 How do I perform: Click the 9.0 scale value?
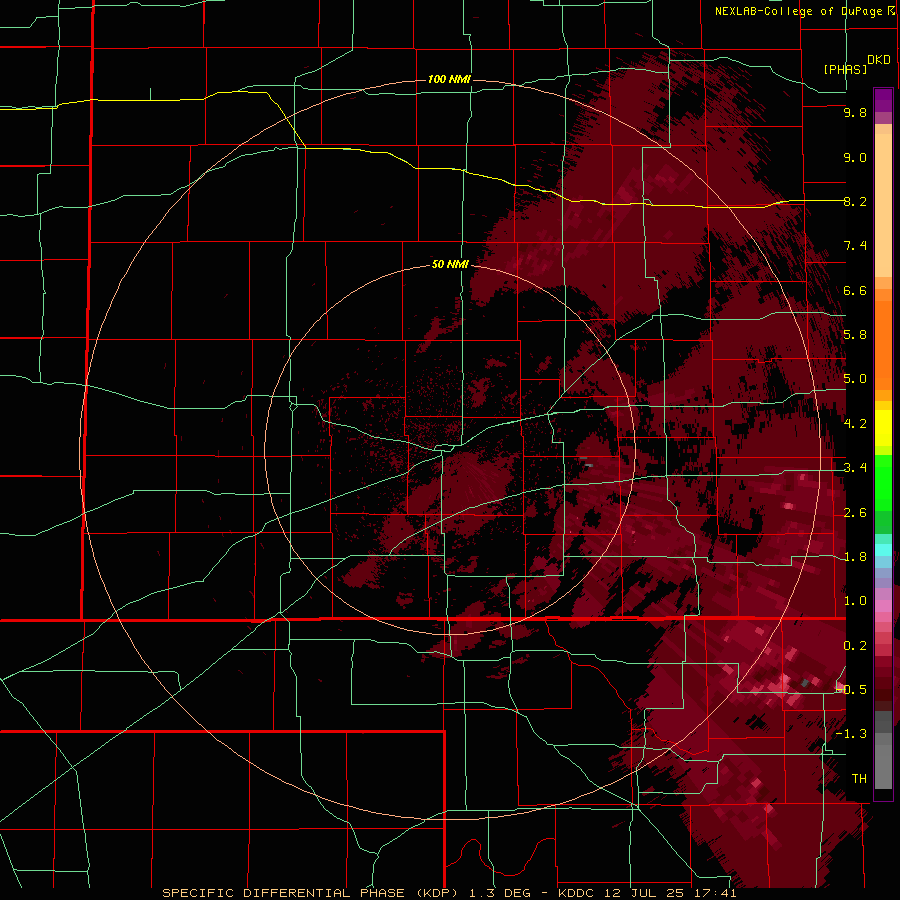click(x=855, y=157)
